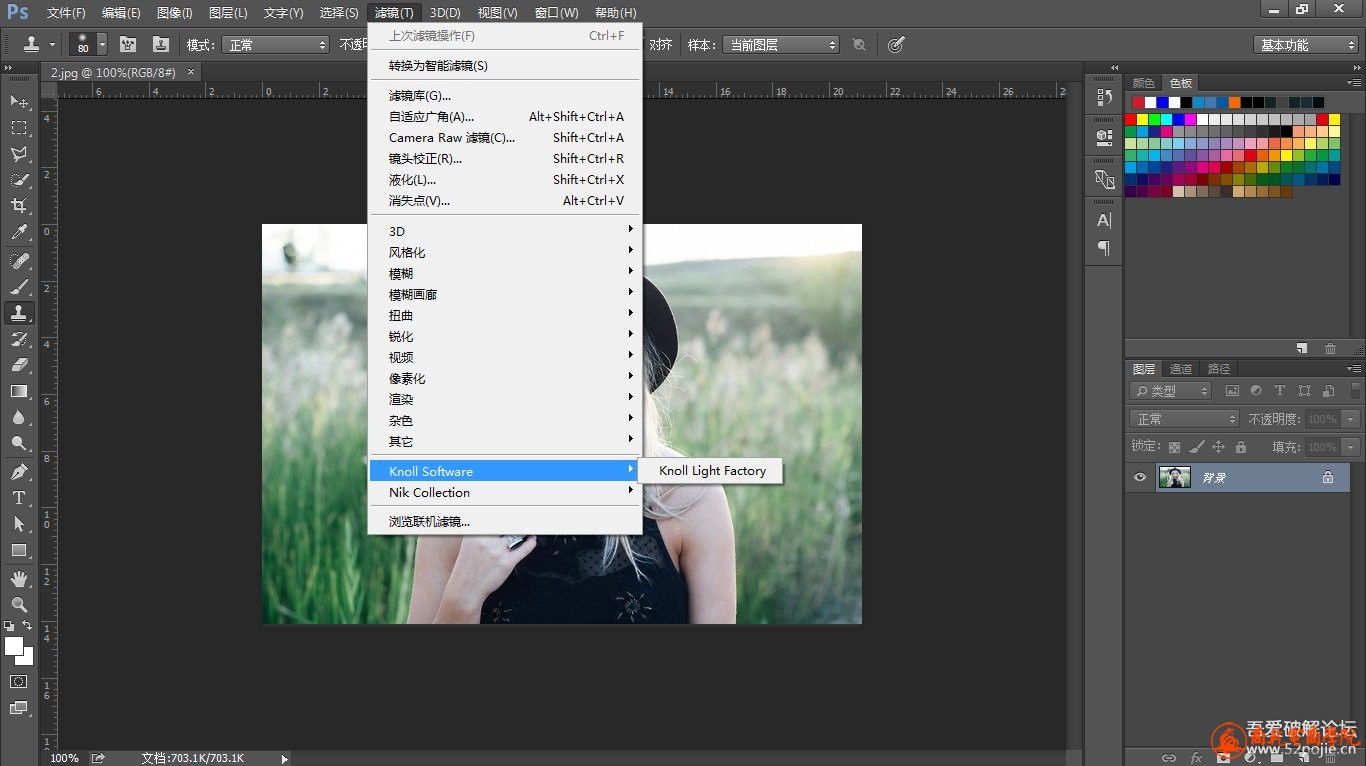
Task: Close the 2.jpg document tab
Action: click(190, 72)
